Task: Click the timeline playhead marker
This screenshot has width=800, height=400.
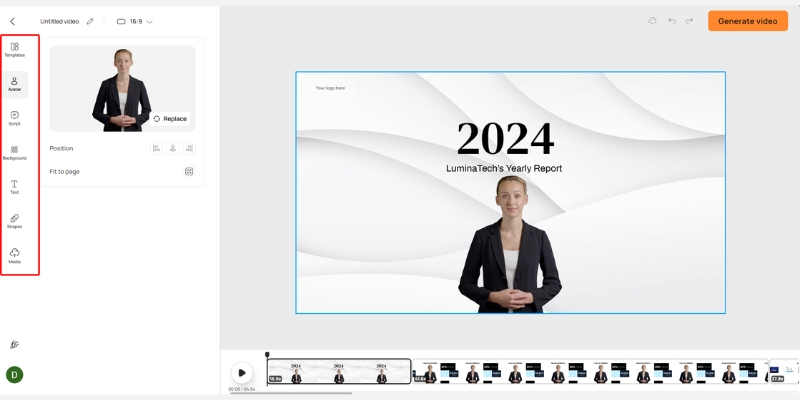Action: point(267,355)
